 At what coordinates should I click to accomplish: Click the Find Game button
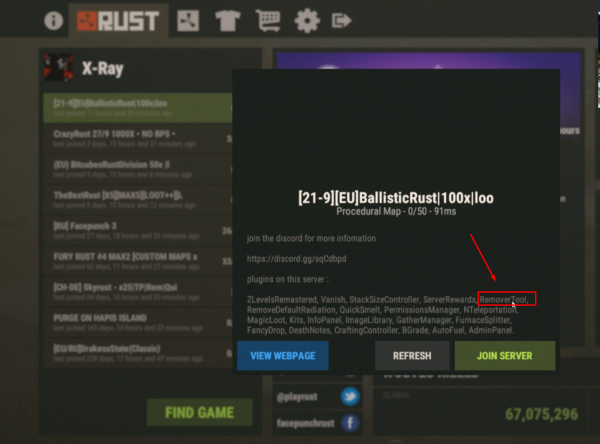point(199,412)
